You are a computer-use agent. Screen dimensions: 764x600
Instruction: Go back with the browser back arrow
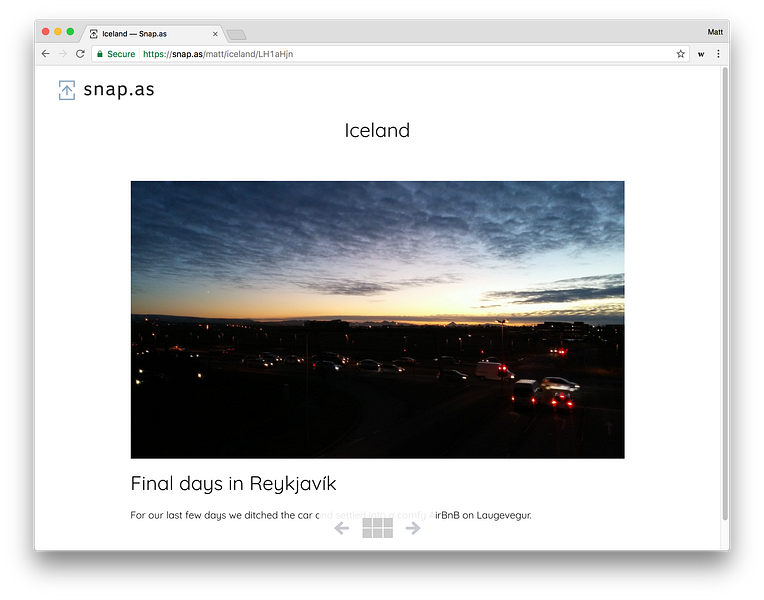[x=46, y=54]
